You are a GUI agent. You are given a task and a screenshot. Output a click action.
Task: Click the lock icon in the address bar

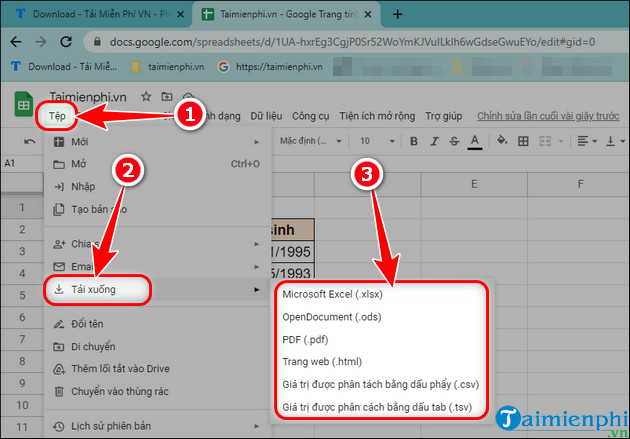(97, 42)
